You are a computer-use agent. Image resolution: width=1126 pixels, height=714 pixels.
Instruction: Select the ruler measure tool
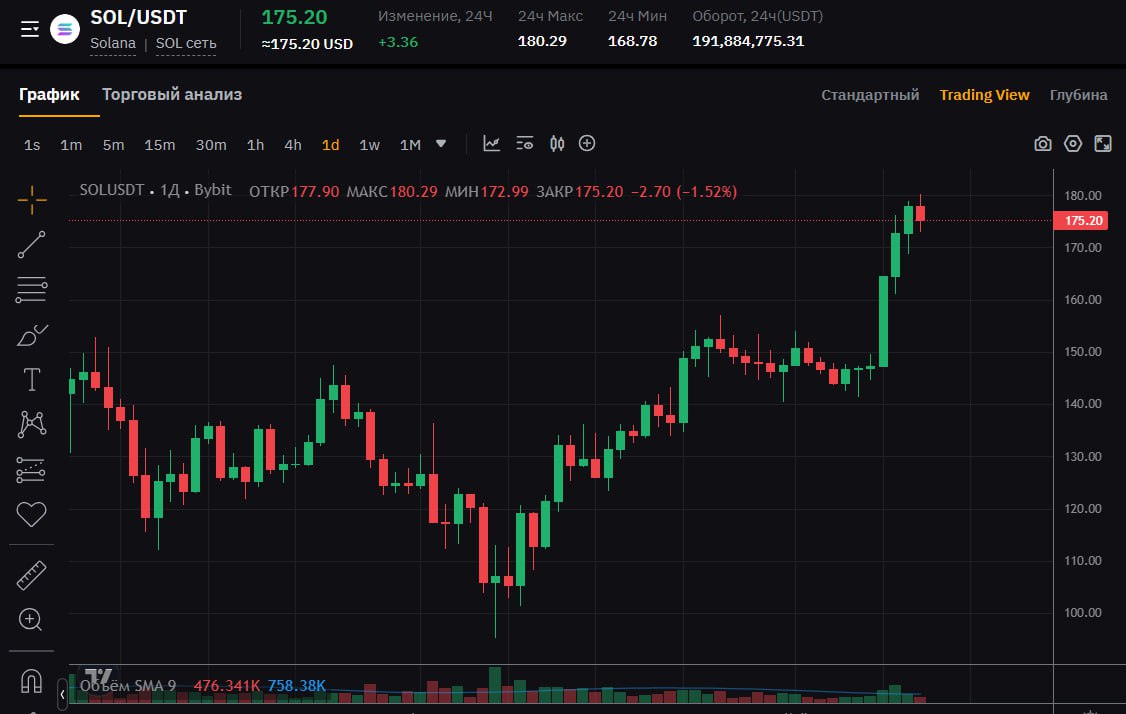(32, 575)
